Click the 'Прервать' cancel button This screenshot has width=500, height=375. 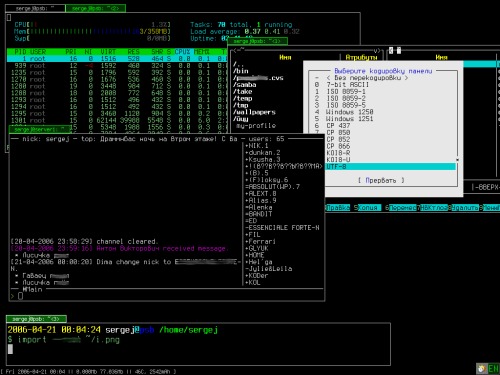[381, 180]
